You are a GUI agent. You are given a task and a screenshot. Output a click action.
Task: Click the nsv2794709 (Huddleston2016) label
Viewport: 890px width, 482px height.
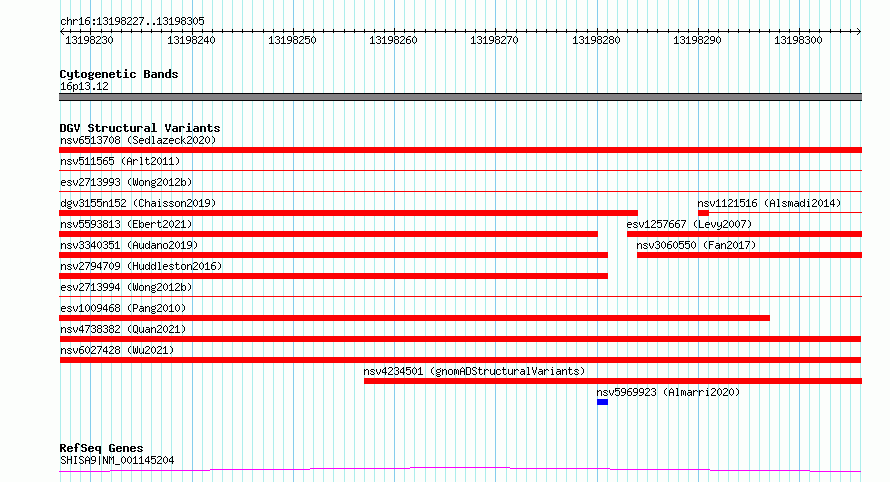pos(141,266)
